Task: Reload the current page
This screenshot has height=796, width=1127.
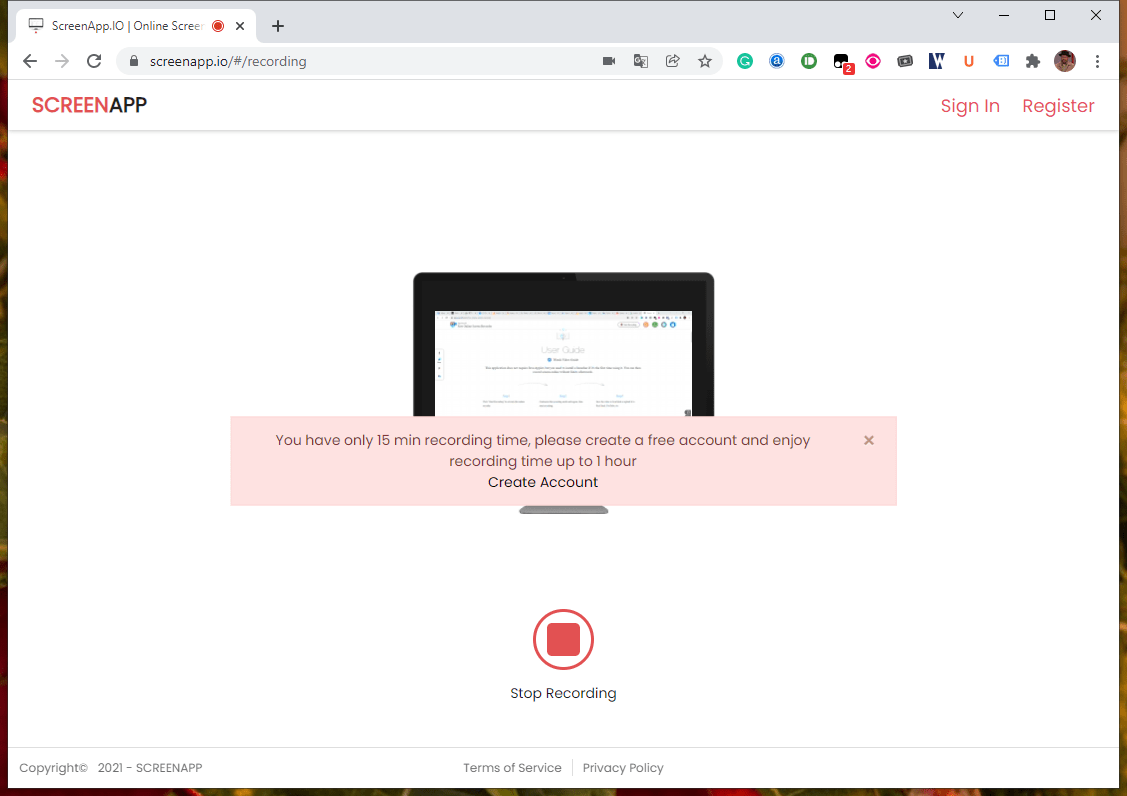Action: [93, 61]
